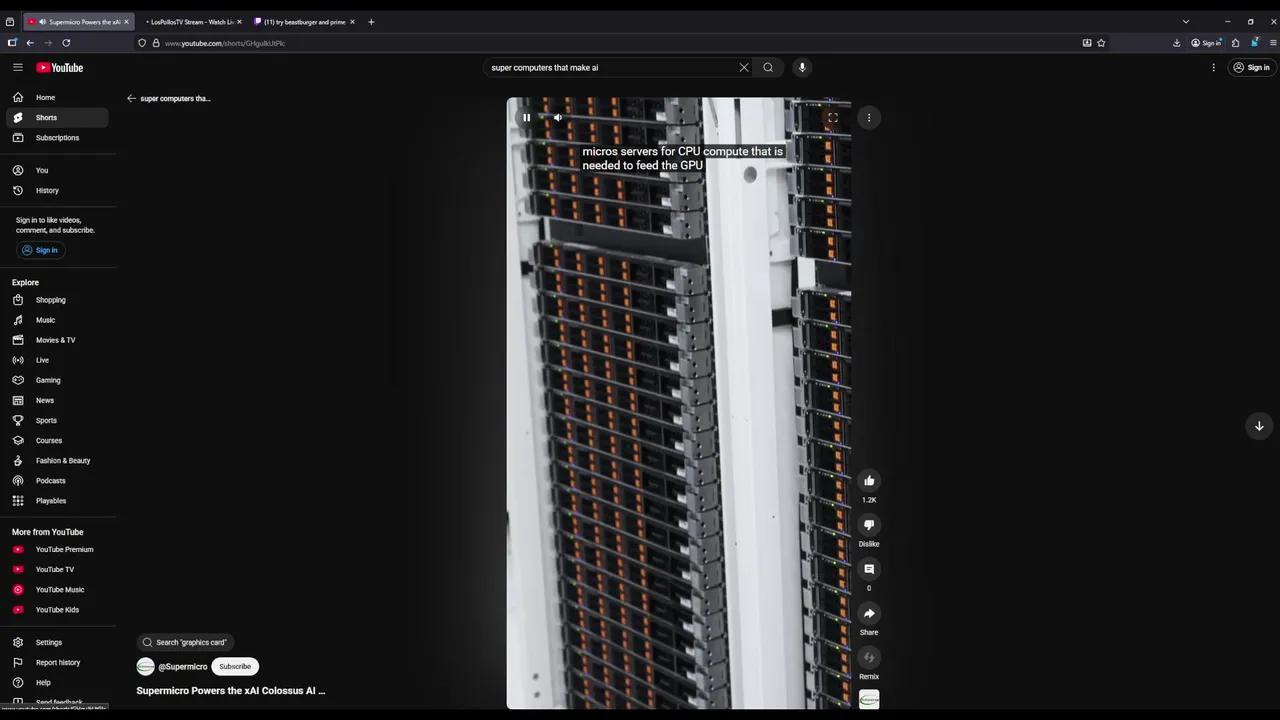This screenshot has width=1280, height=720.
Task: Share this Short
Action: 869,613
